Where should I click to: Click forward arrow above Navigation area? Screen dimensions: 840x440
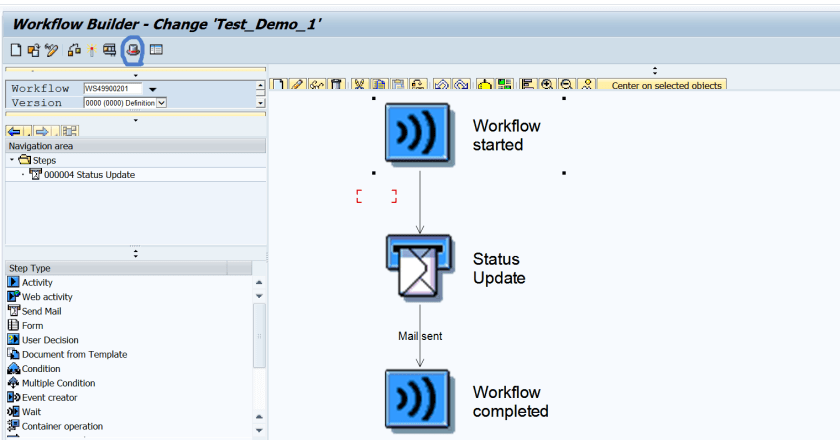(42, 131)
